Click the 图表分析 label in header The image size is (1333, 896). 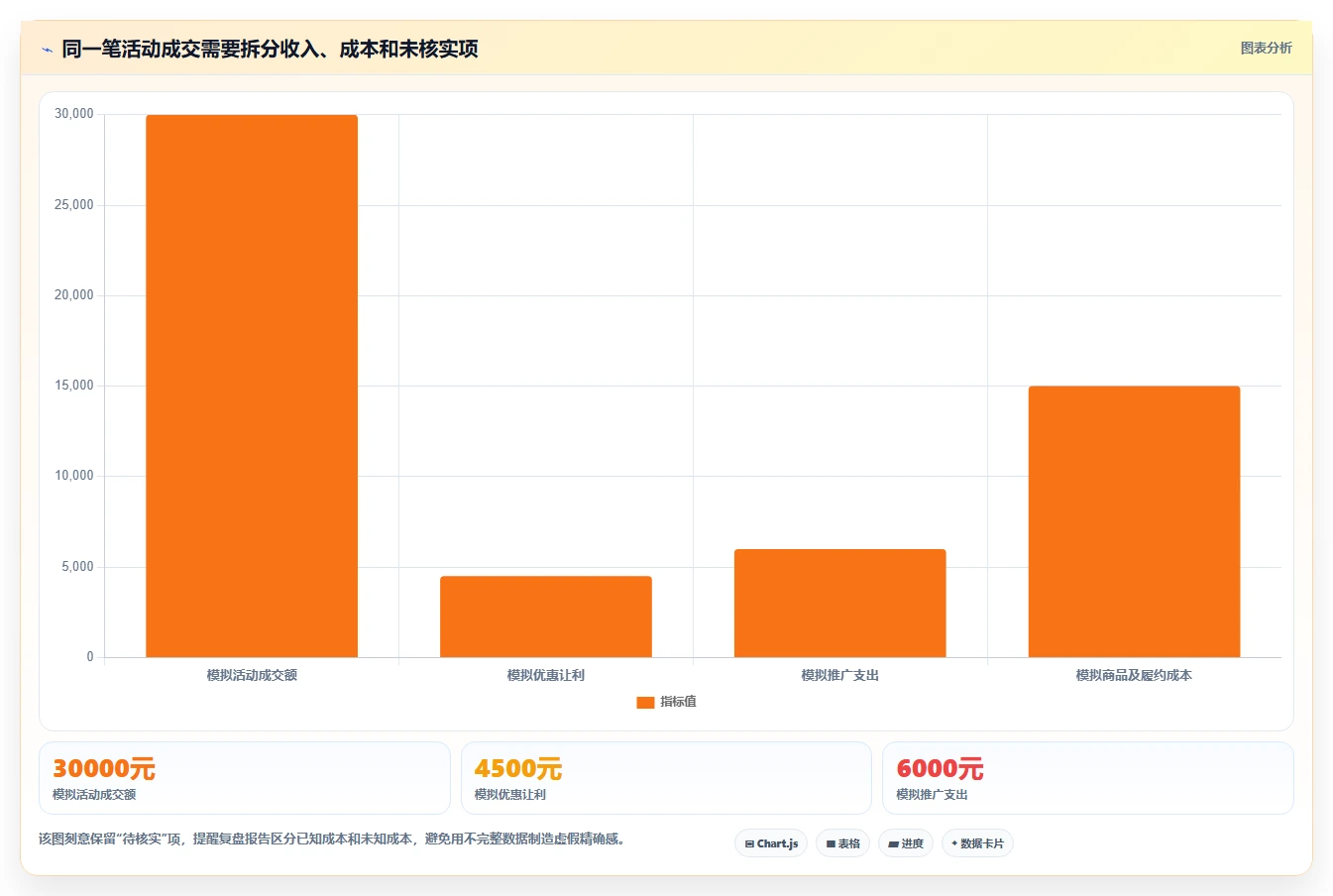[x=1266, y=48]
